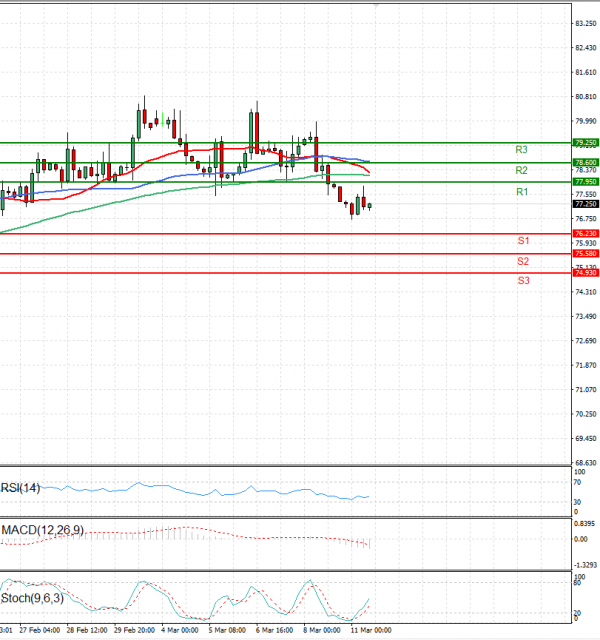600x640 pixels.
Task: Select the green 77.950 price tag
Action: coord(585,182)
